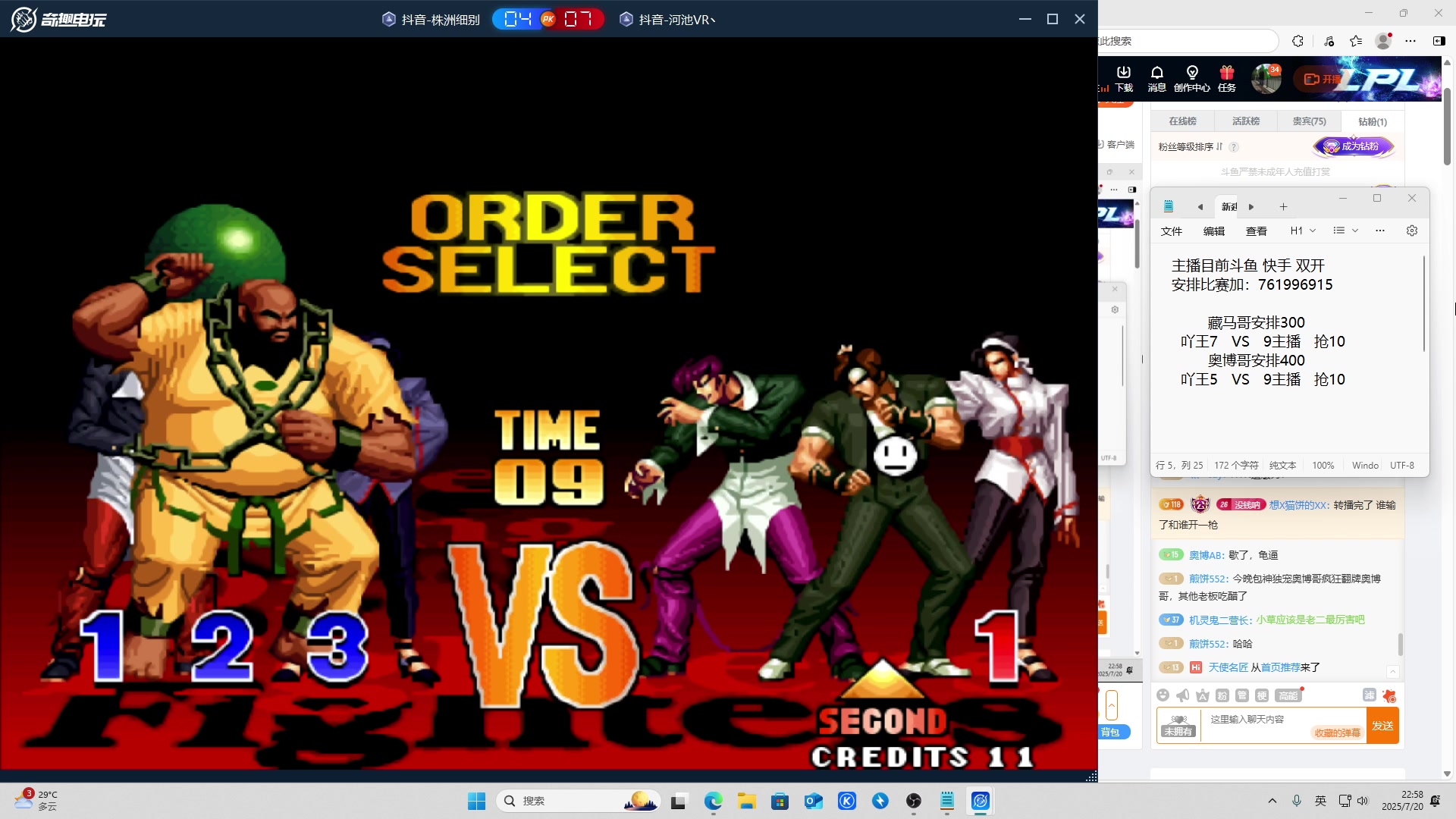Image resolution: width=1456 pixels, height=819 pixels.
Task: Click the 背包 backpack button
Action: coord(1113,732)
